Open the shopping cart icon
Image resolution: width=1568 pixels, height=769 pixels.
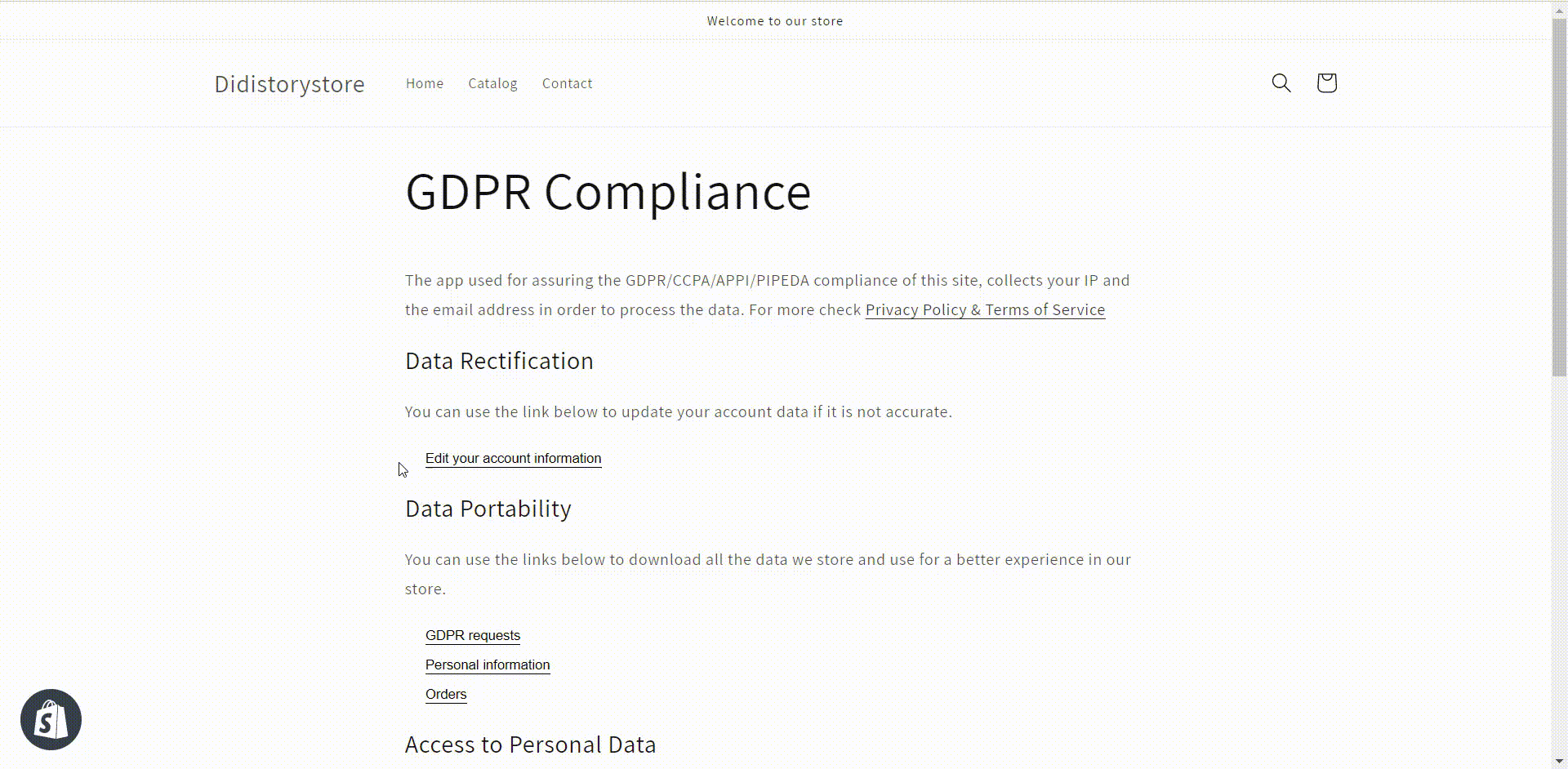point(1326,82)
